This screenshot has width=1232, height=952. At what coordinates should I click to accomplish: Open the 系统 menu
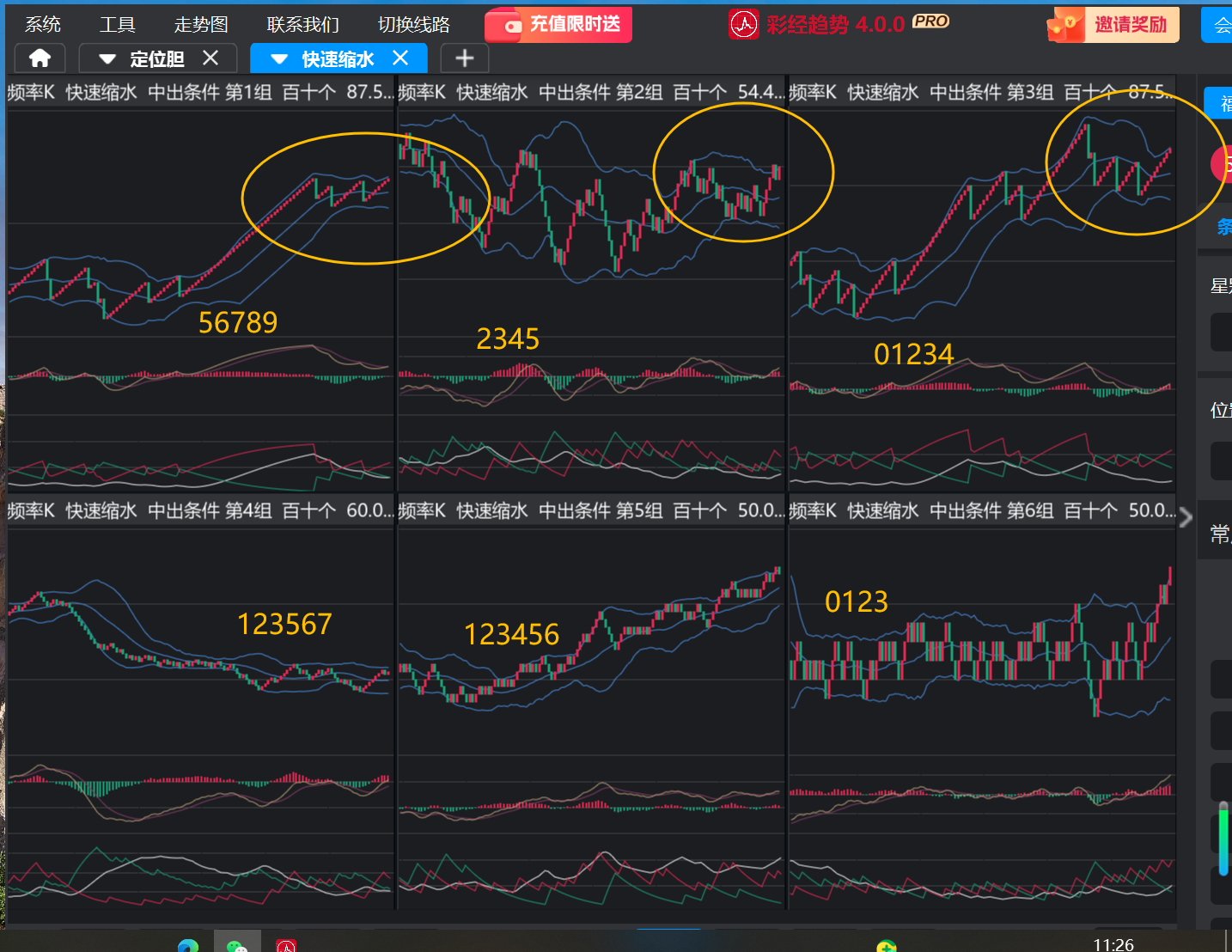point(43,24)
